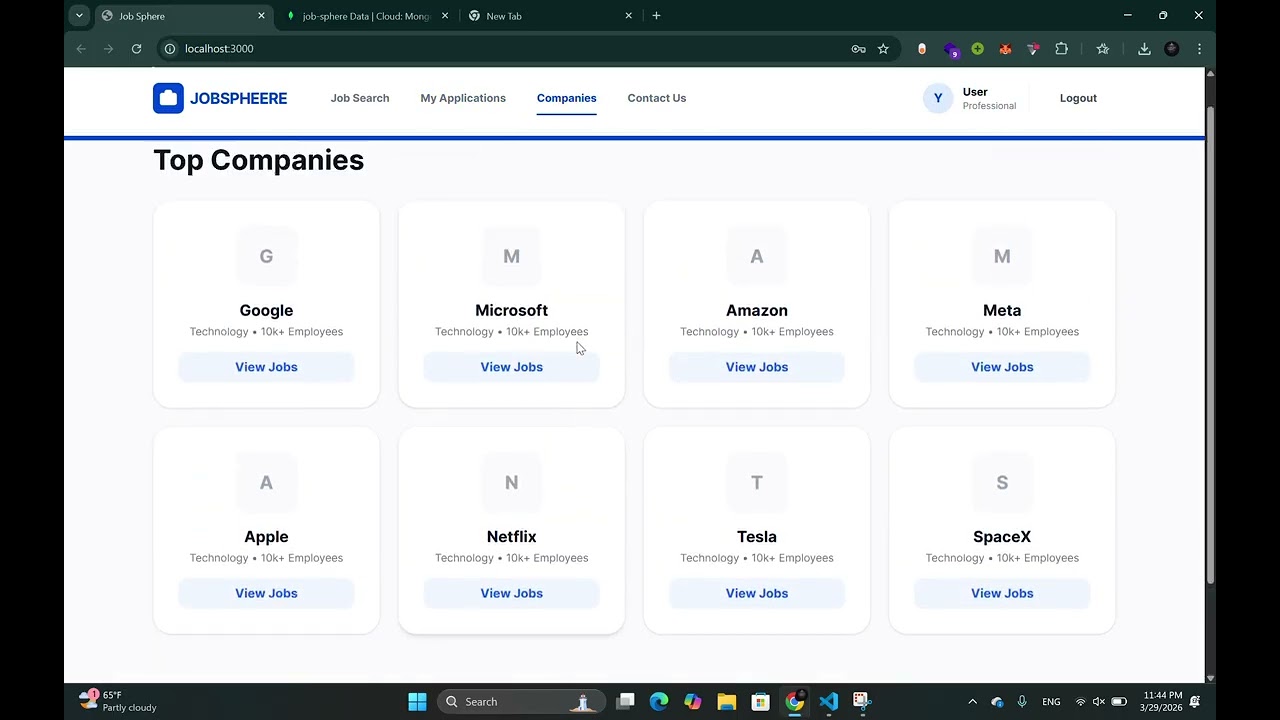Click the Meta M logo tile
The height and width of the screenshot is (720, 1280).
(1002, 256)
